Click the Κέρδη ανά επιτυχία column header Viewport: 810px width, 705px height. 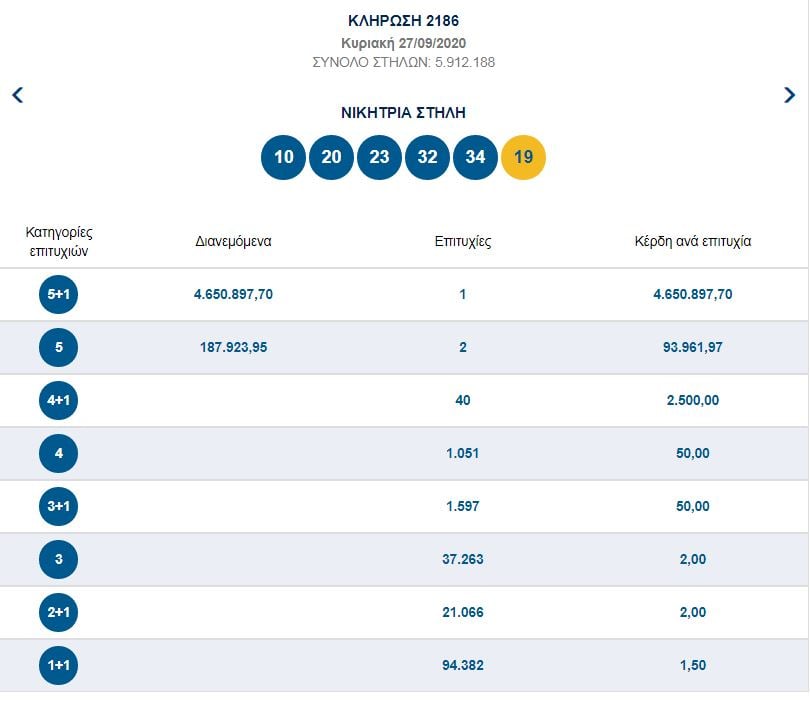pos(693,242)
